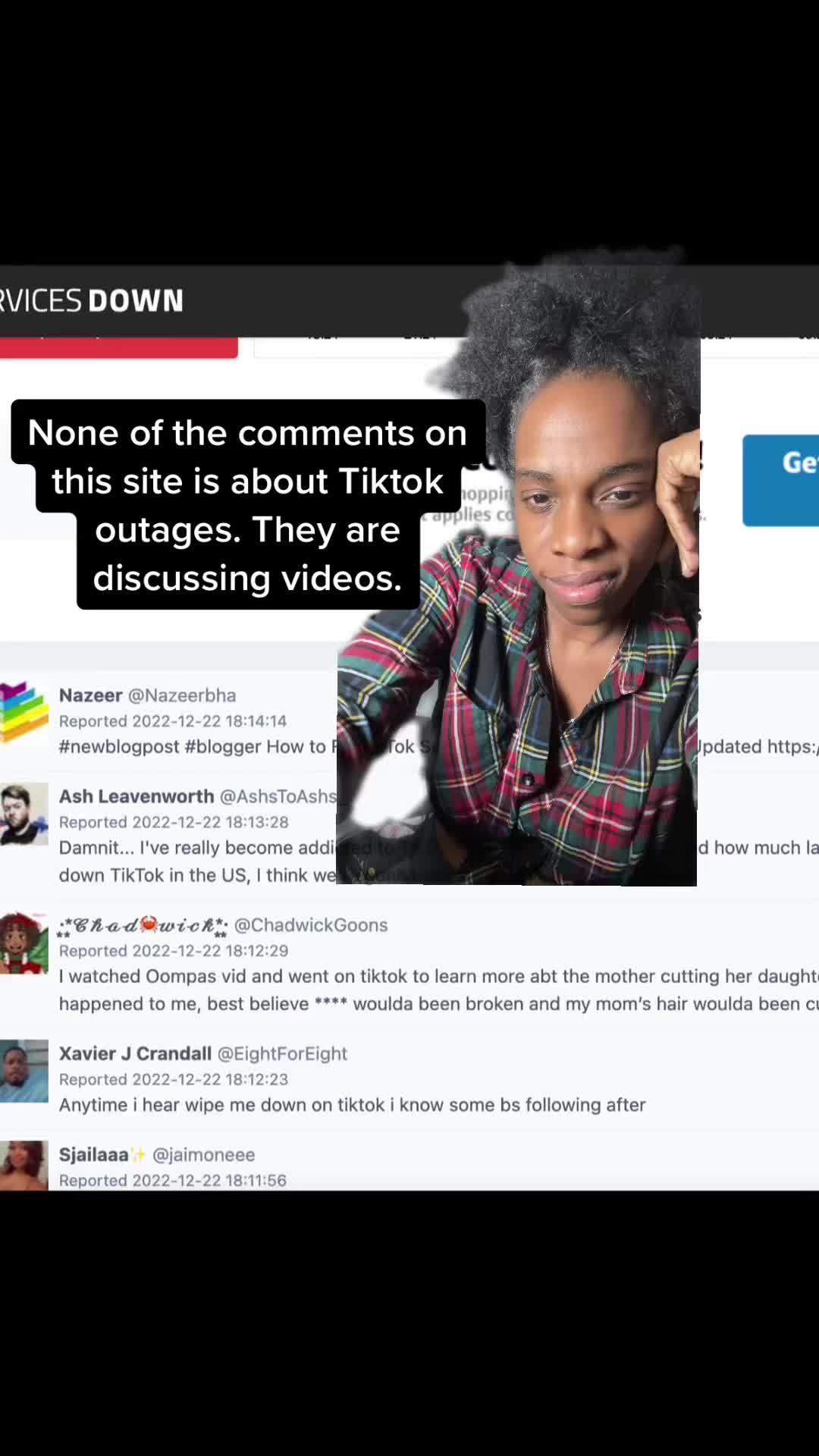The image size is (819, 1456).
Task: Open @AshsToAshs handle link
Action: click(x=278, y=796)
